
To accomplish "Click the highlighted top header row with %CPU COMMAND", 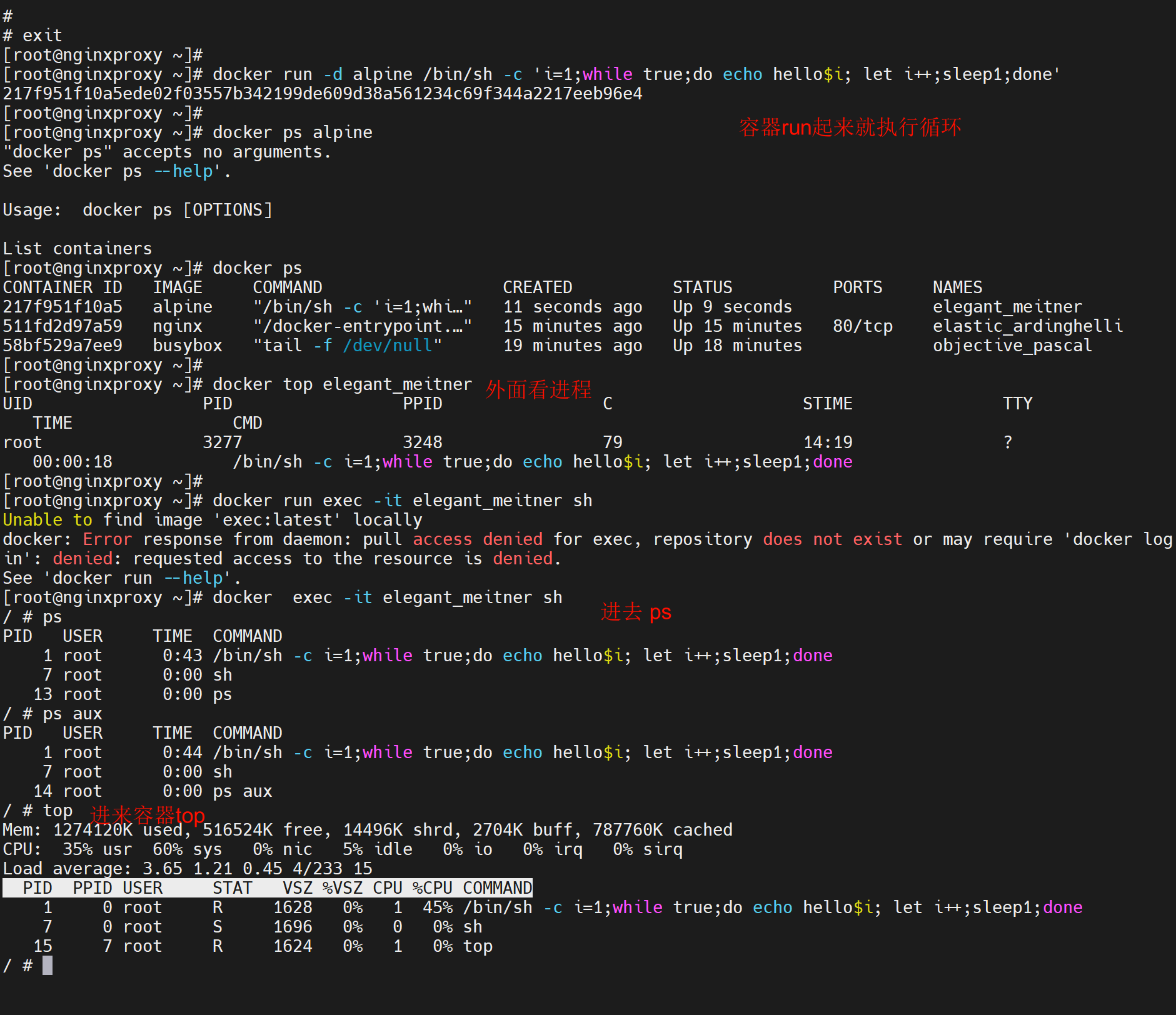I will [x=268, y=888].
